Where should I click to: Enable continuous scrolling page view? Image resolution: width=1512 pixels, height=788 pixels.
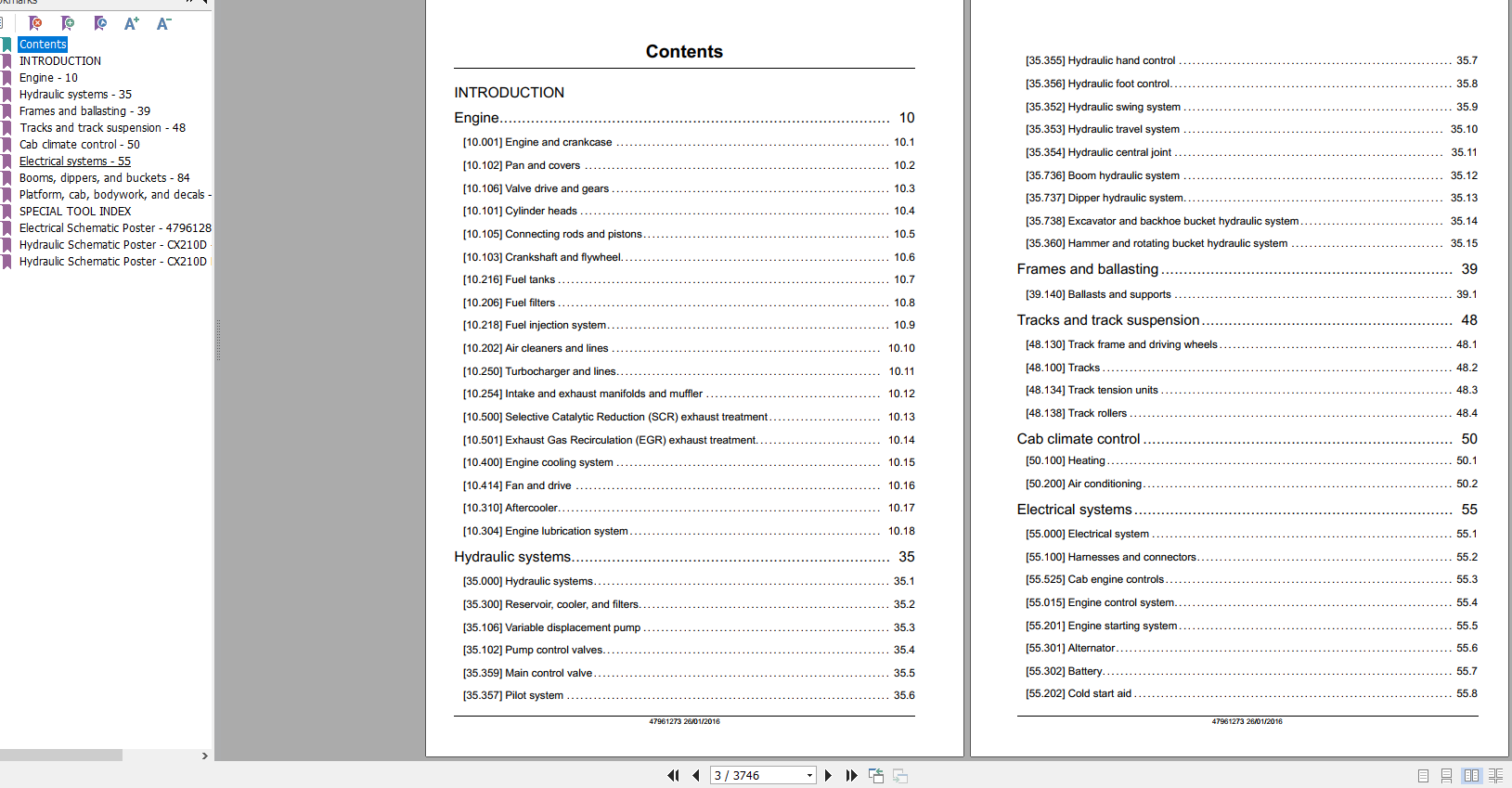[1446, 776]
